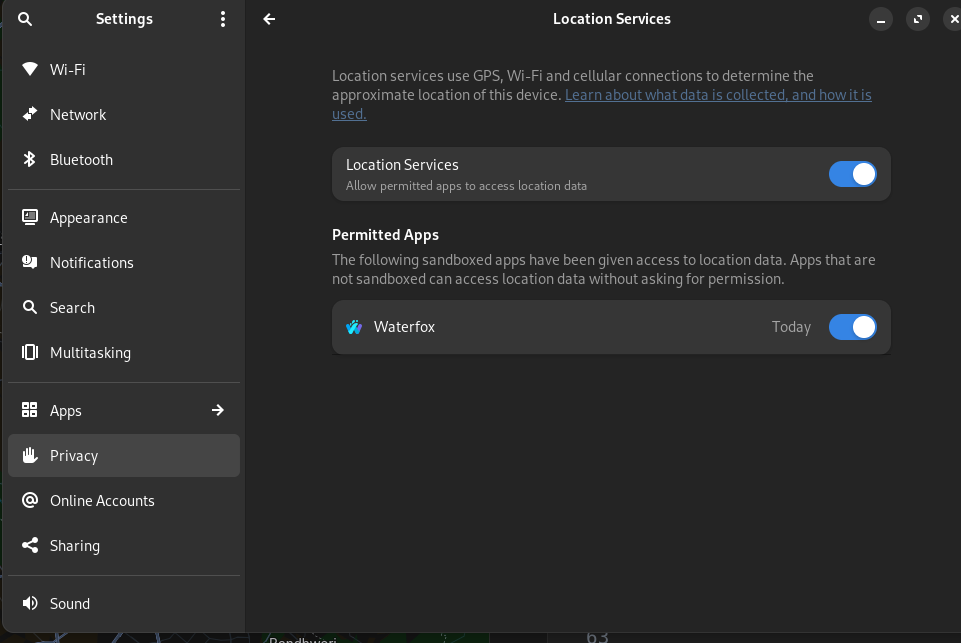Select Multitasking label
The image size is (961, 643).
pyautogui.click(x=90, y=353)
